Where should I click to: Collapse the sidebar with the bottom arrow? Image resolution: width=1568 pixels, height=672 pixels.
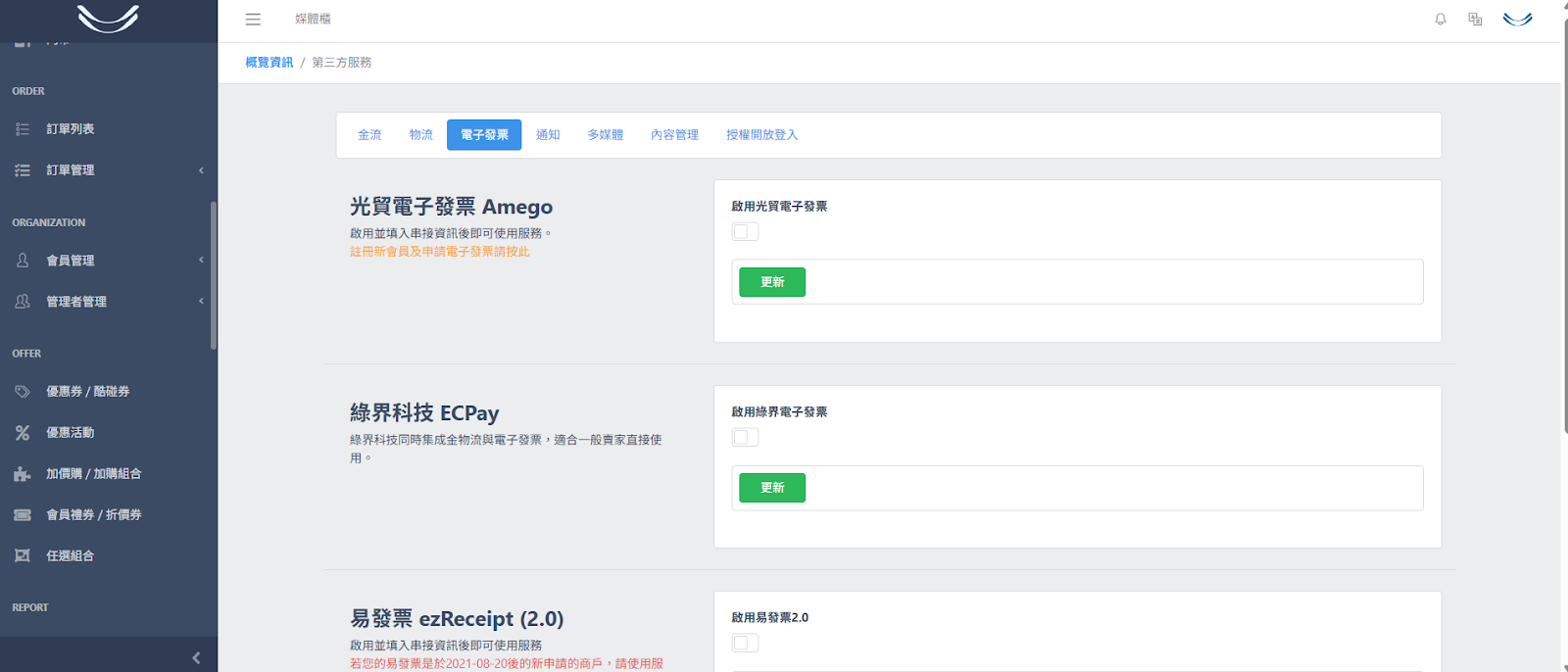(x=196, y=658)
